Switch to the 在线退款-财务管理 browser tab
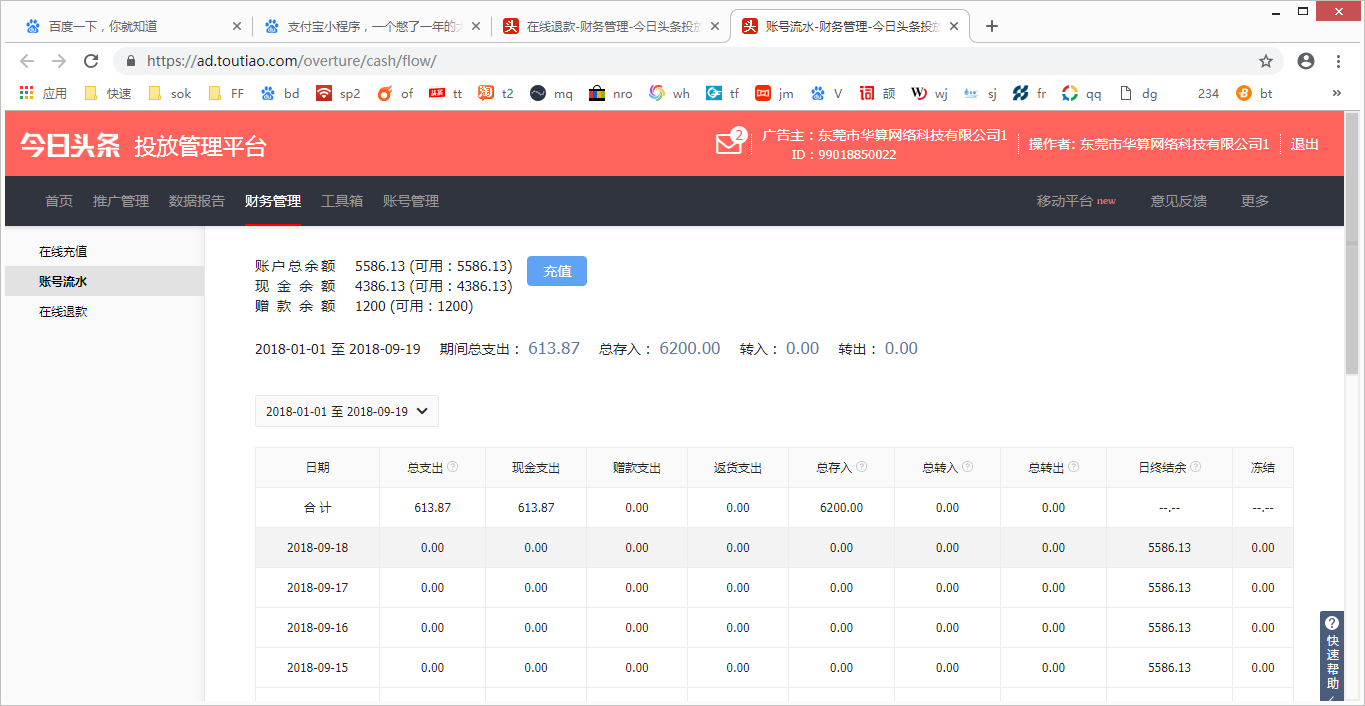Image resolution: width=1365 pixels, height=706 pixels. [x=611, y=26]
